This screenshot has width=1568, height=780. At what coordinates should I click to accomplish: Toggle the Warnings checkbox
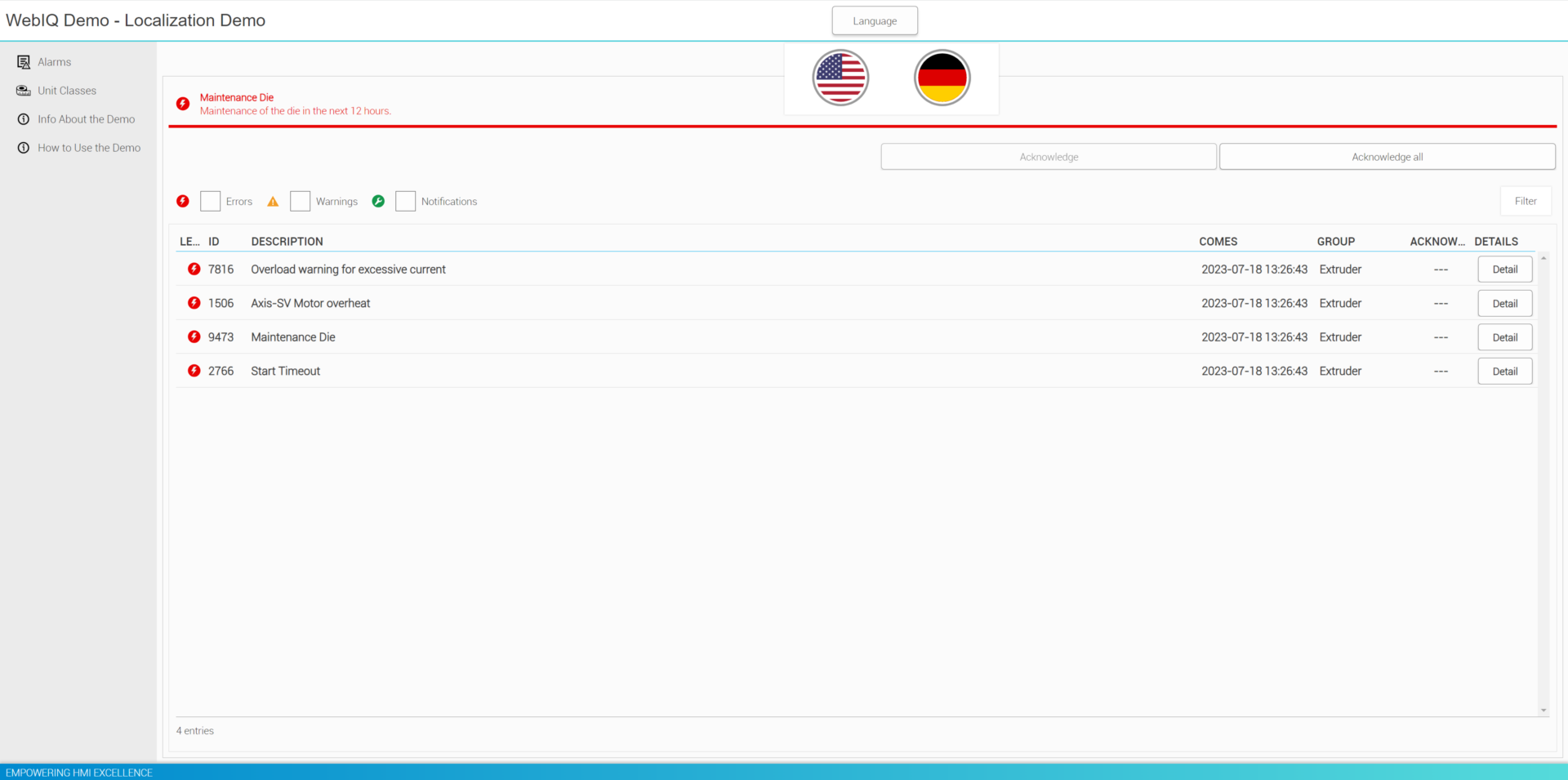point(300,201)
